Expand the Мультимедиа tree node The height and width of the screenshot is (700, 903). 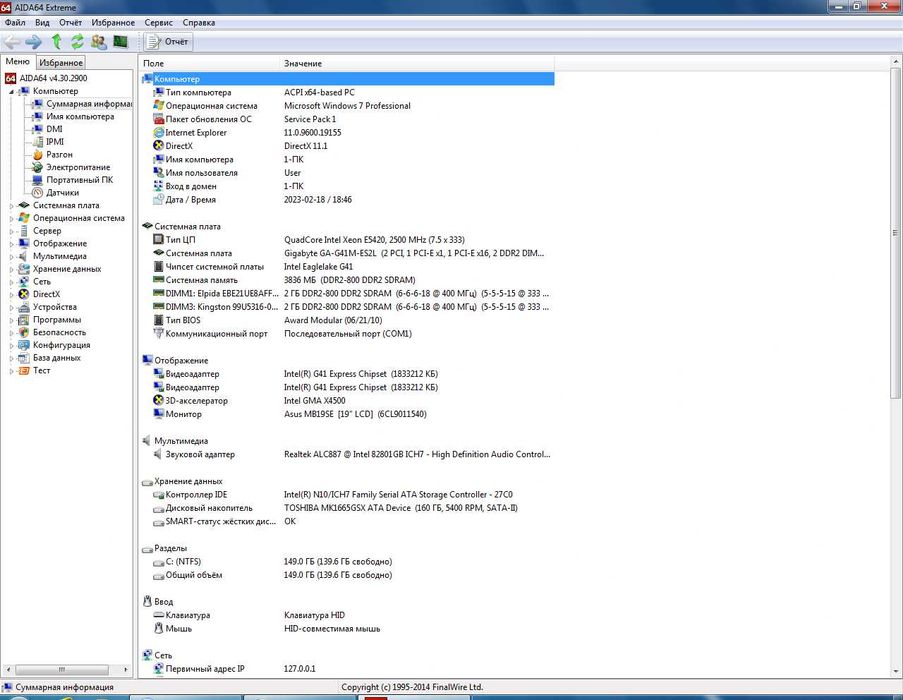(11, 256)
